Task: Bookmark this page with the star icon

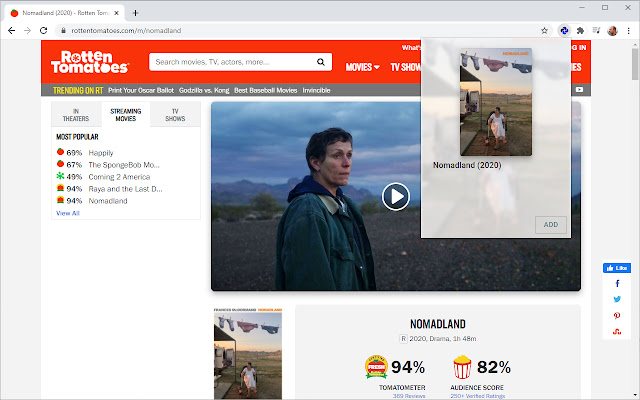Action: pos(544,31)
